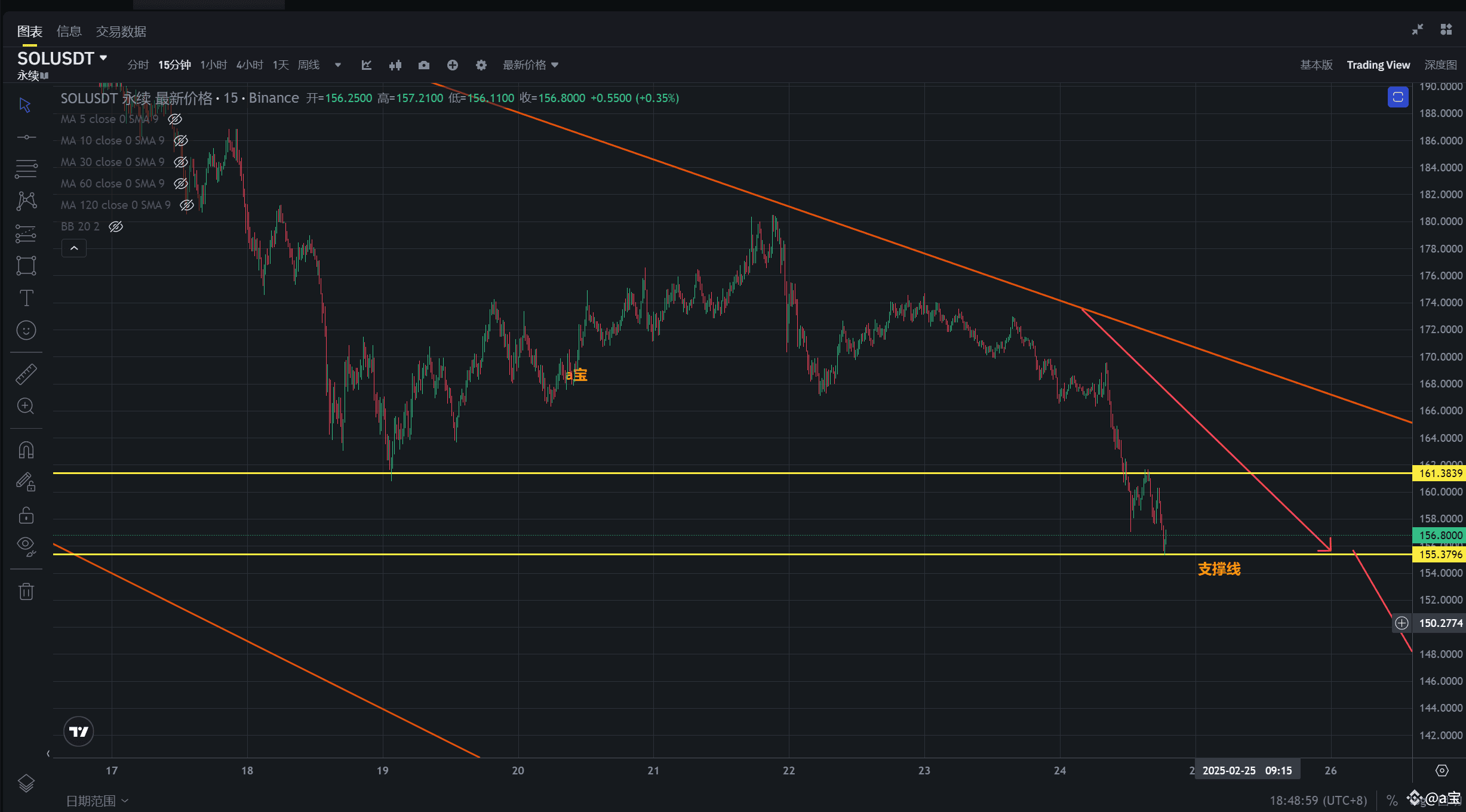Screen dimensions: 1466x812
Task: Switch to Trading View chart mode
Action: [x=1378, y=65]
